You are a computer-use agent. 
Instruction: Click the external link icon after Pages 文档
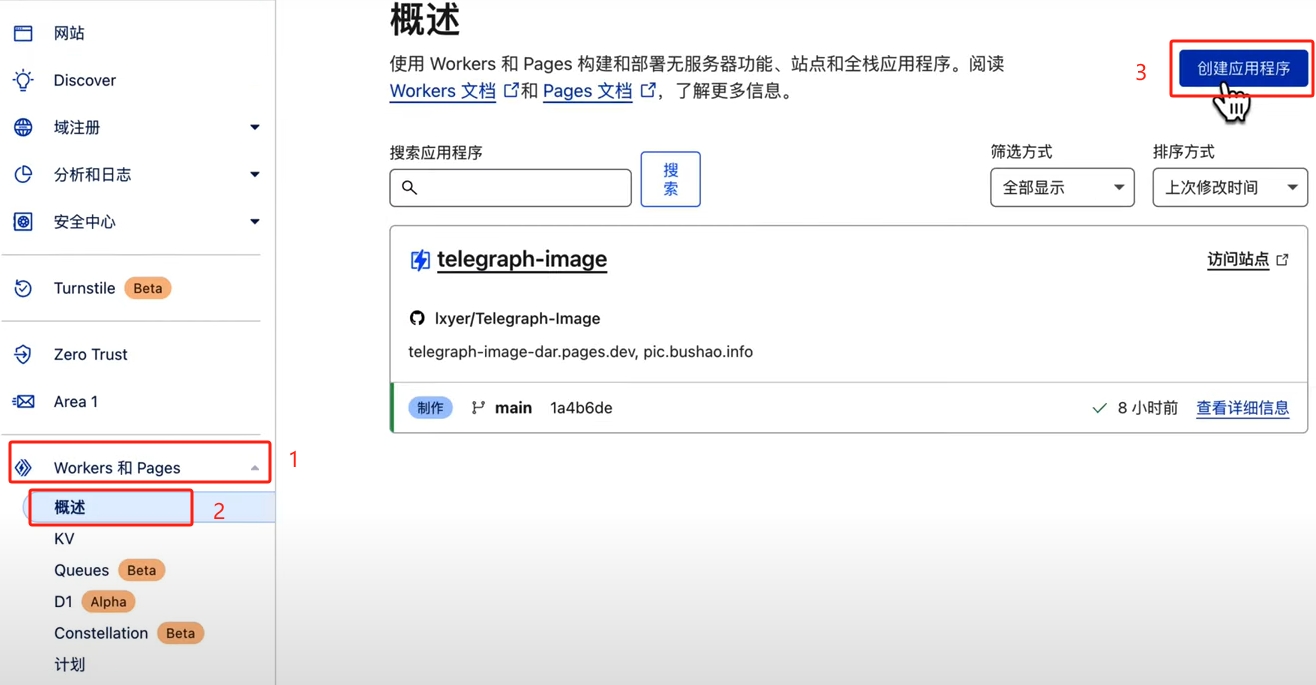[x=648, y=90]
